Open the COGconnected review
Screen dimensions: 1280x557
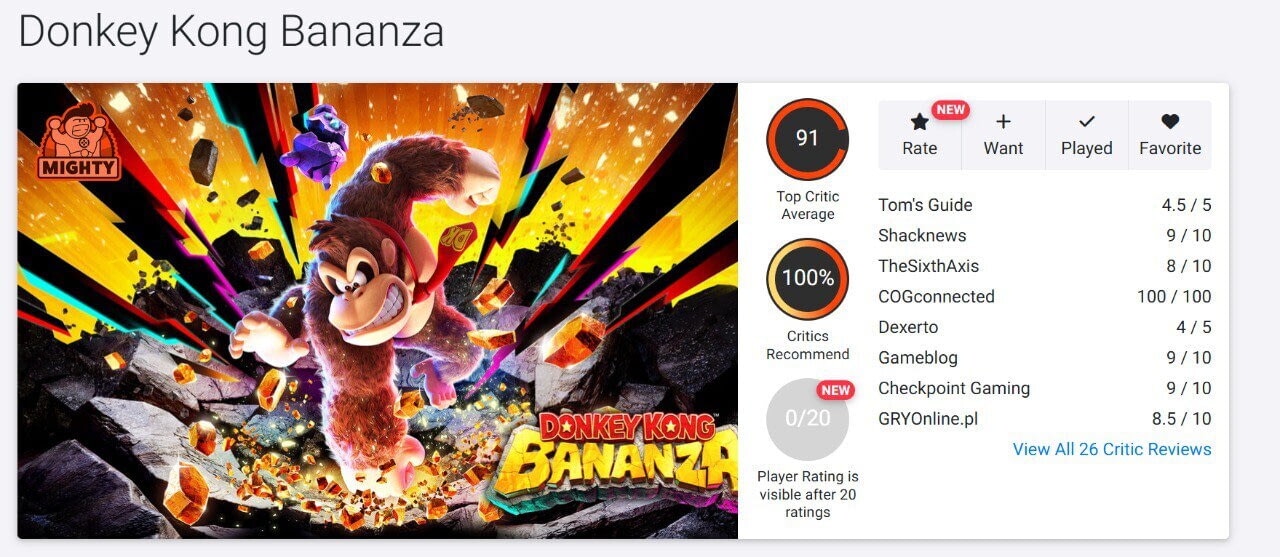point(936,297)
